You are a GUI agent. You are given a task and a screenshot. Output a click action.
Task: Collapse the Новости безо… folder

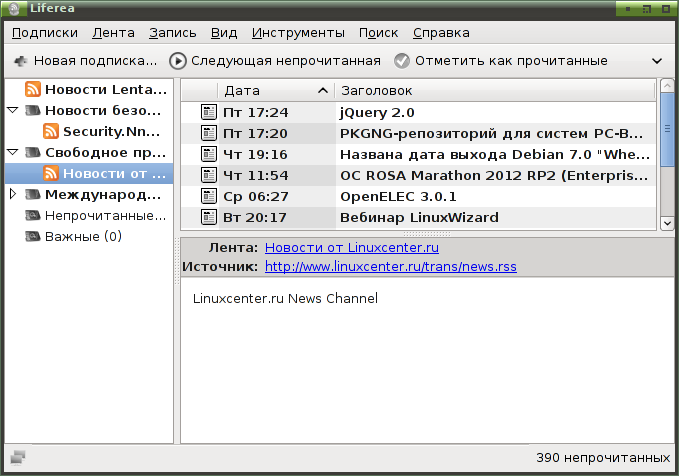point(13,110)
